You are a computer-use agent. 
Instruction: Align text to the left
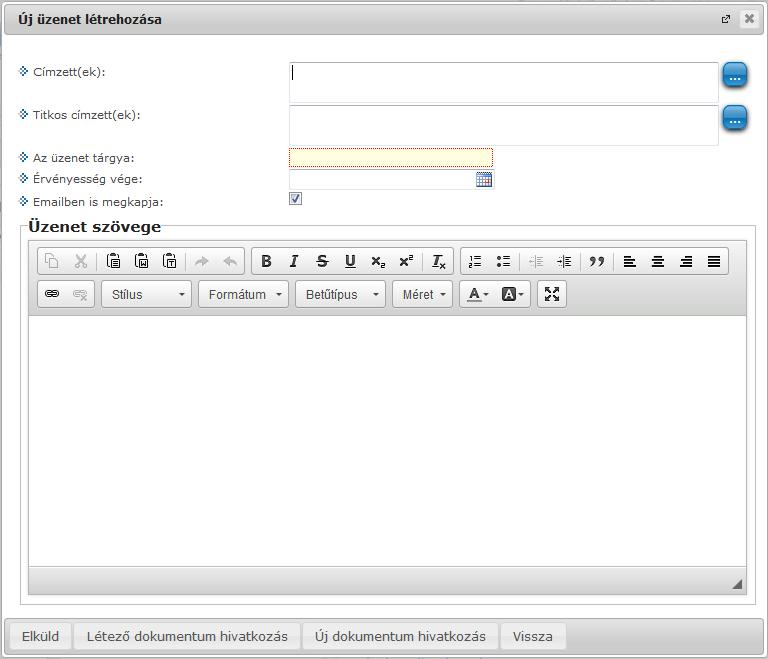coord(629,261)
